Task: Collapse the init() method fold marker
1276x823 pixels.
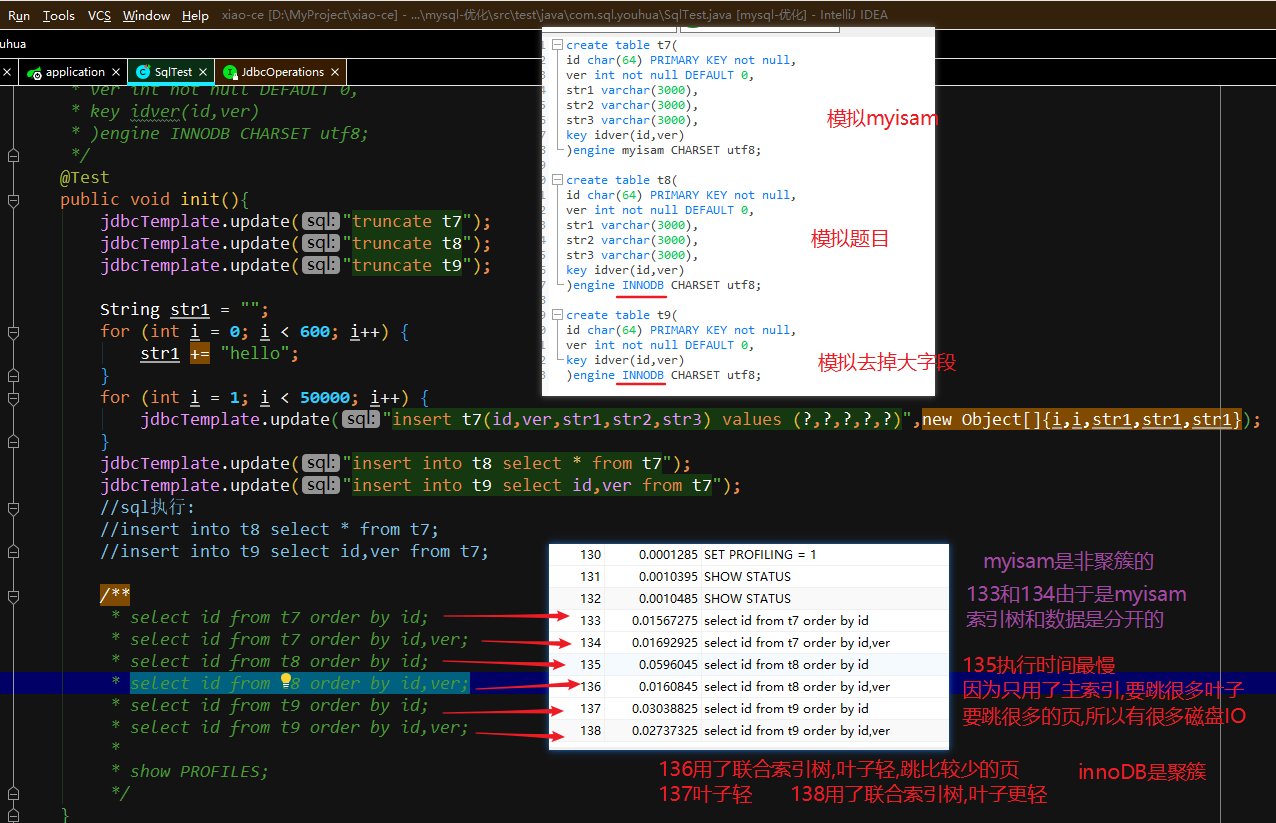Action: point(12,200)
